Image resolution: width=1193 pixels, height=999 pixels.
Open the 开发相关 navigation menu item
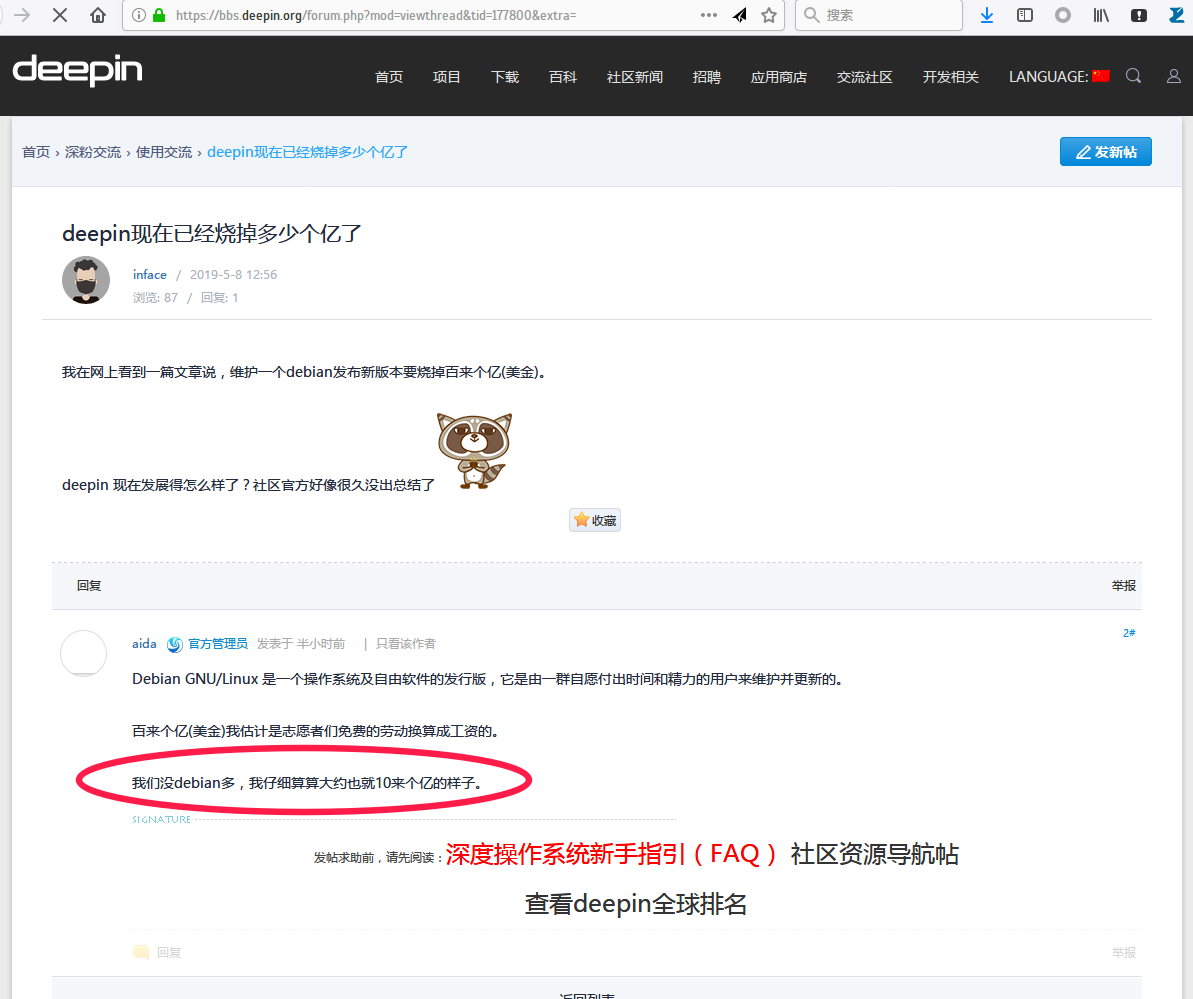[x=951, y=77]
